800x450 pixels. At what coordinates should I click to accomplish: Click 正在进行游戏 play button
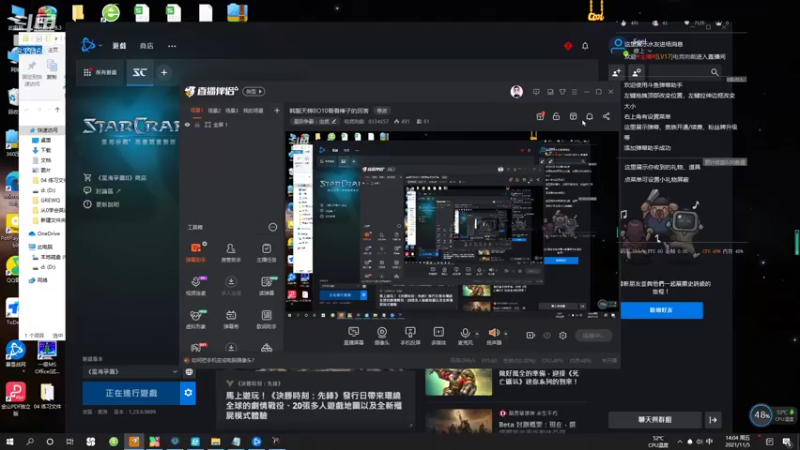[x=131, y=393]
